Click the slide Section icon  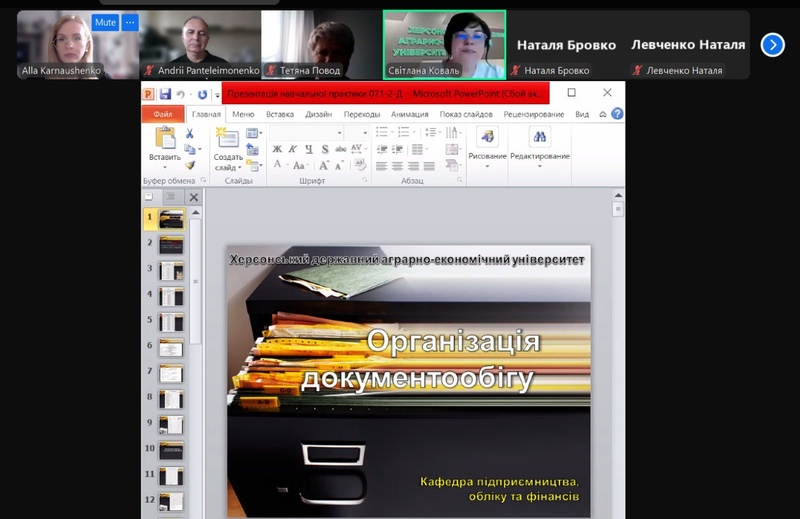(x=252, y=165)
